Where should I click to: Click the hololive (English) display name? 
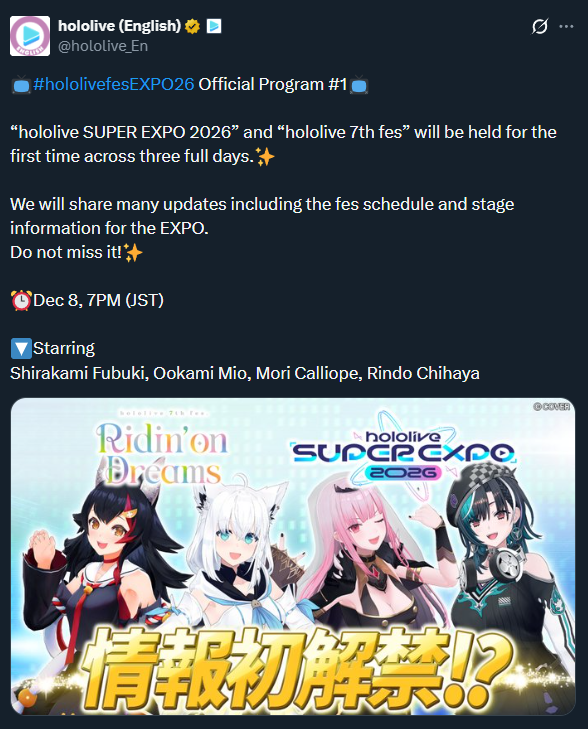click(x=119, y=26)
